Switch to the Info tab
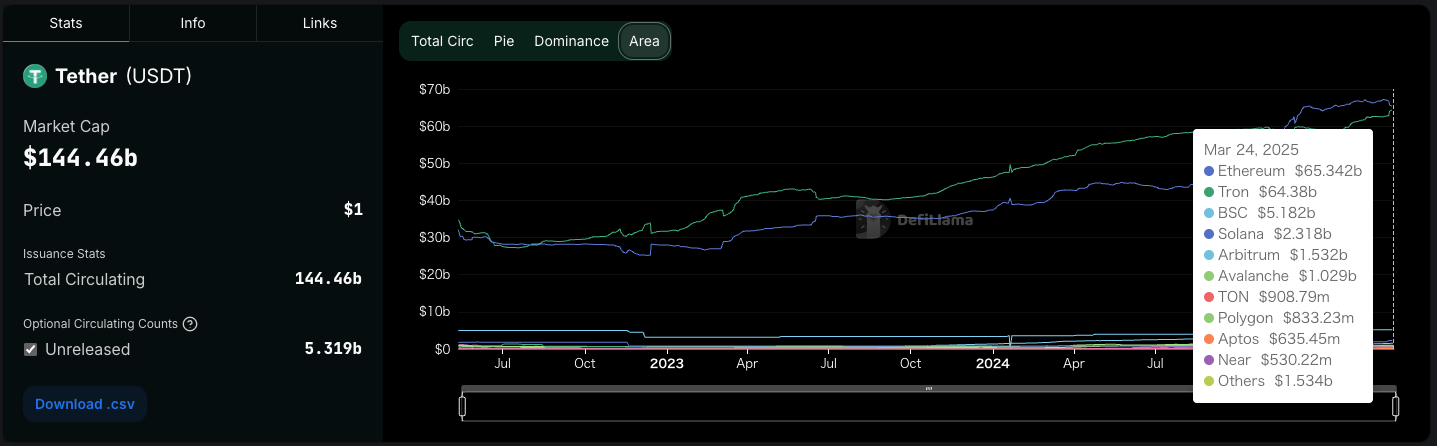 [x=193, y=23]
